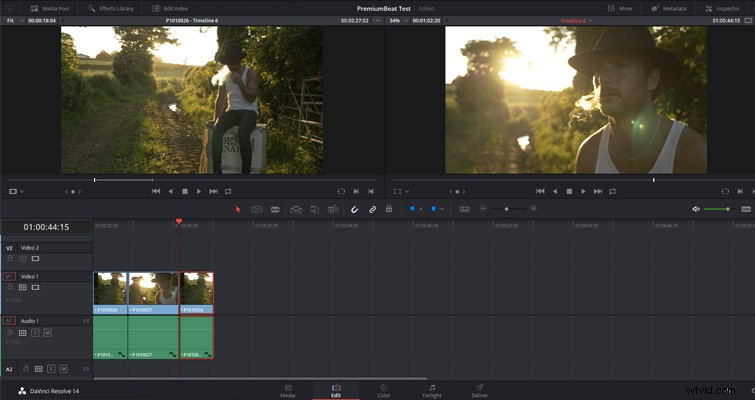Image resolution: width=755 pixels, height=400 pixels.
Task: Select the Blade Edit tool
Action: point(275,209)
